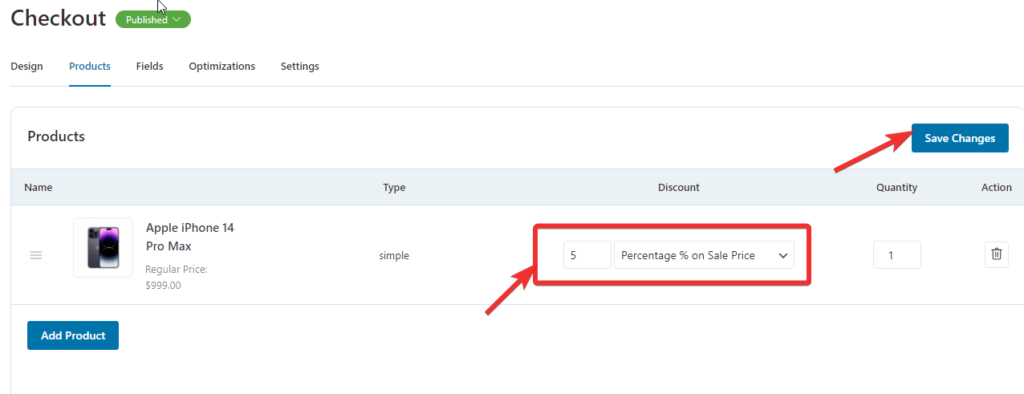This screenshot has width=1024, height=394.
Task: Click the Discount column header
Action: [679, 188]
